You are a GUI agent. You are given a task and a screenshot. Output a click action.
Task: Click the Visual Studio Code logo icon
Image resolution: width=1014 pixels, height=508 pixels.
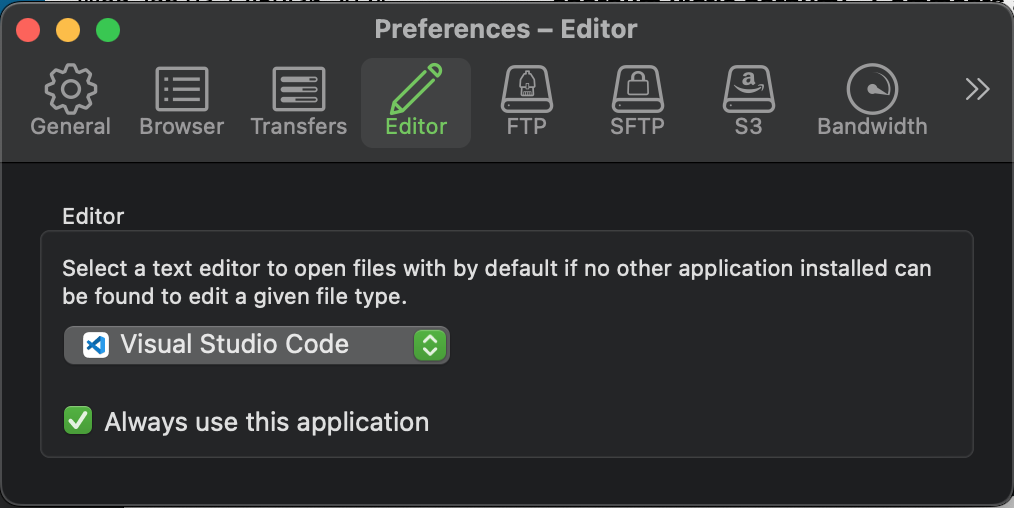(95, 345)
